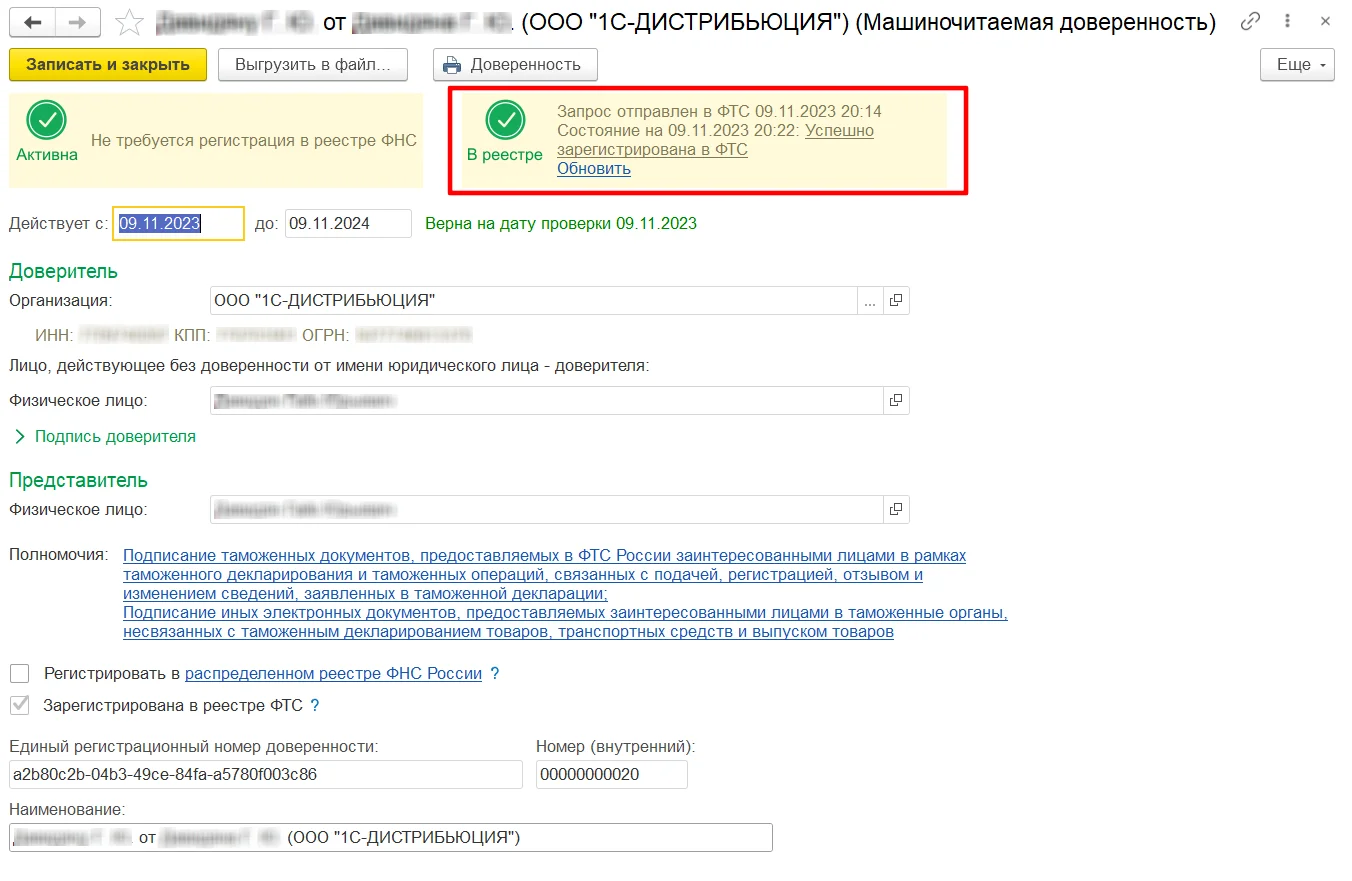The height and width of the screenshot is (881, 1352).
Task: Open the organization selection ellipsis button
Action: click(x=870, y=301)
